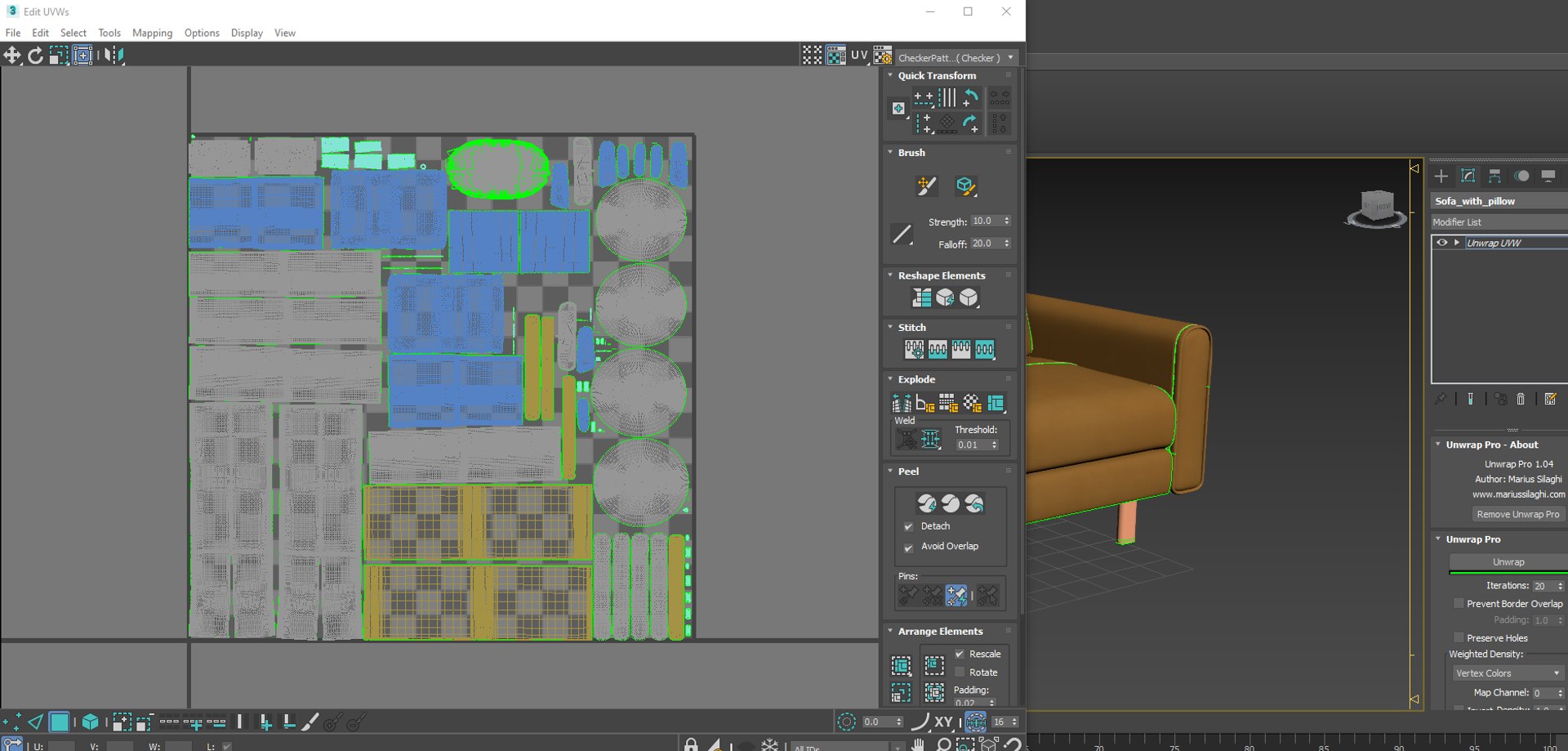Open the Vertex Colors dropdown
Screen dimensions: 1568x751
coord(1508,673)
